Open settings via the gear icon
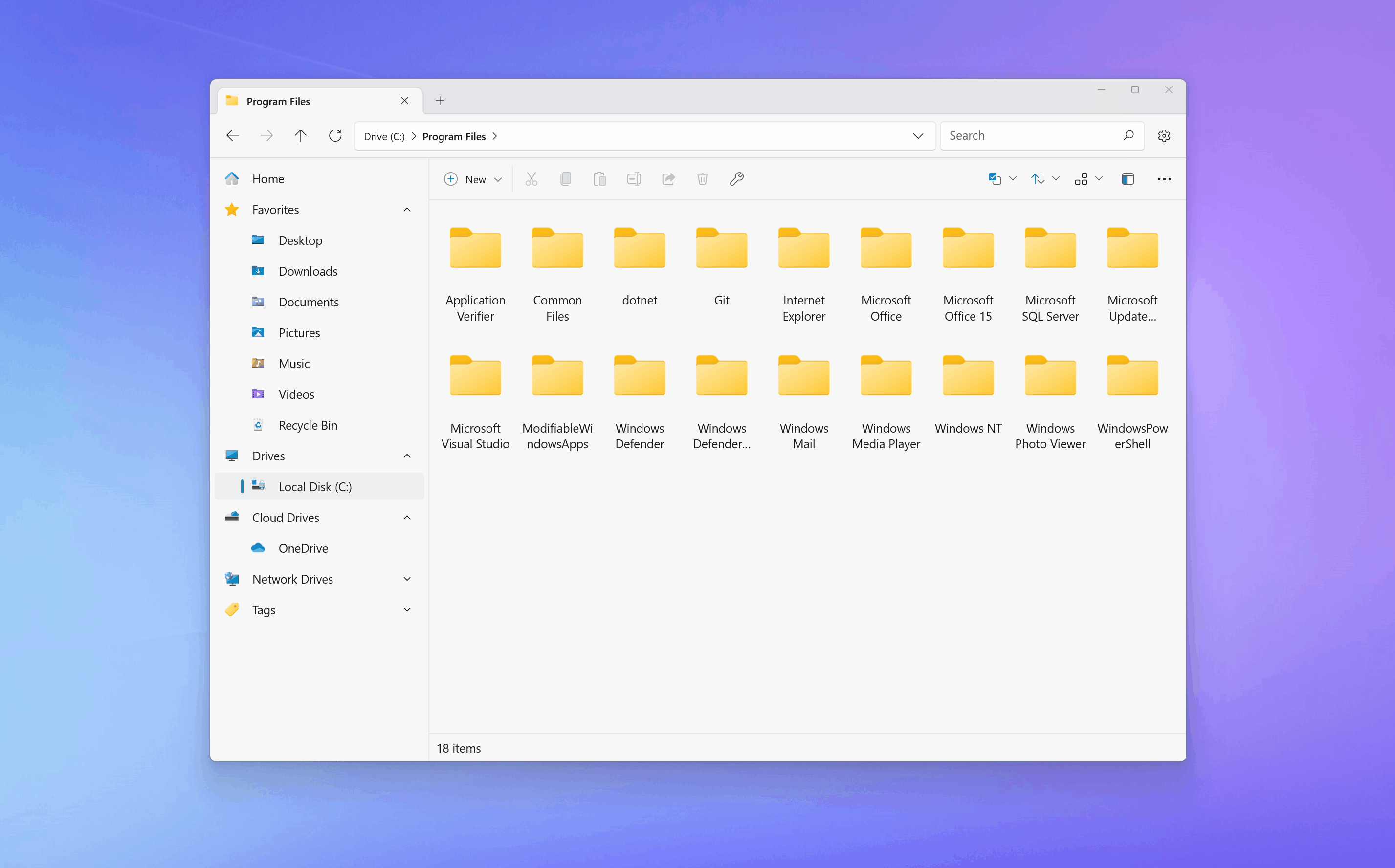 [x=1164, y=136]
